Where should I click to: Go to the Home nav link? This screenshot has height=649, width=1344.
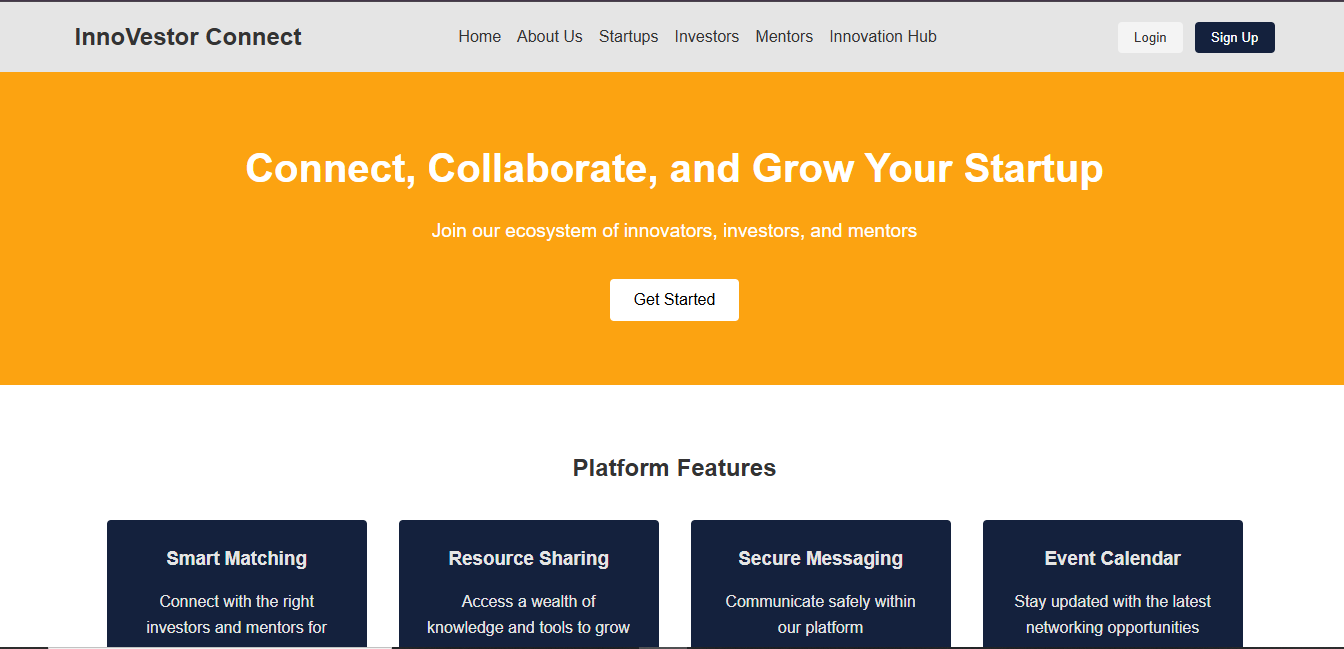479,37
